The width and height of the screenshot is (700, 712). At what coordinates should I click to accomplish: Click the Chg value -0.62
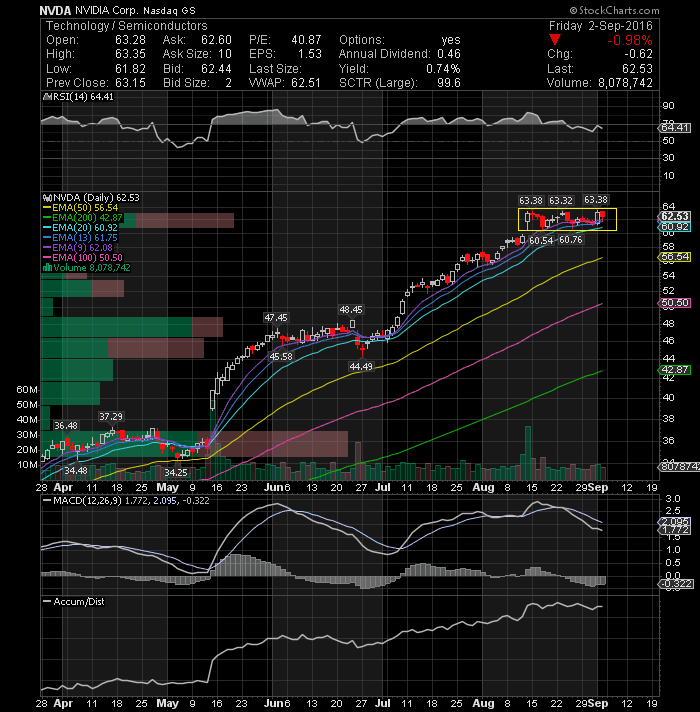tap(638, 54)
